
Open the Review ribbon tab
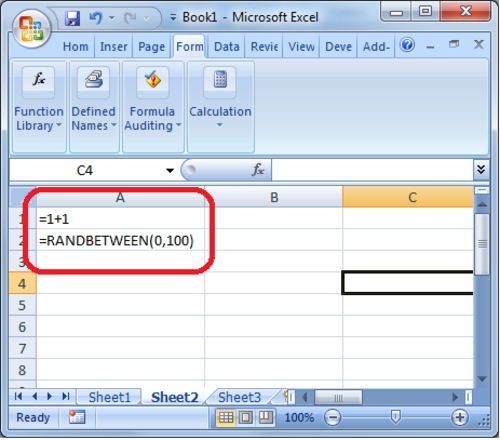tap(264, 47)
